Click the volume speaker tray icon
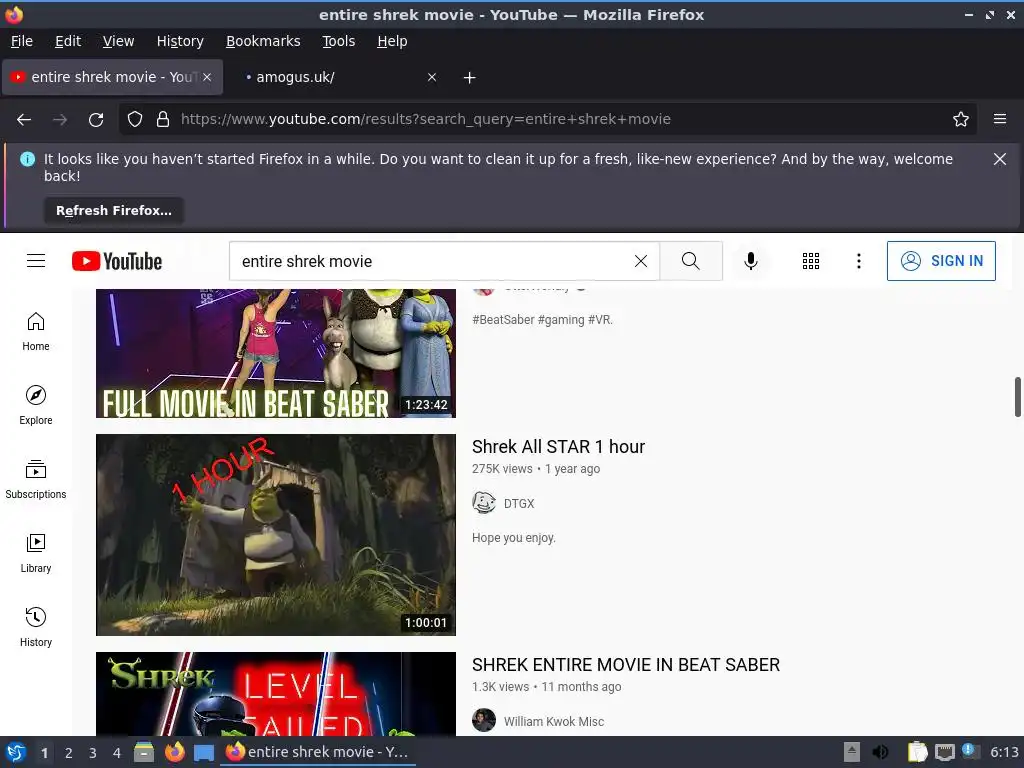This screenshot has height=768, width=1024. (880, 752)
